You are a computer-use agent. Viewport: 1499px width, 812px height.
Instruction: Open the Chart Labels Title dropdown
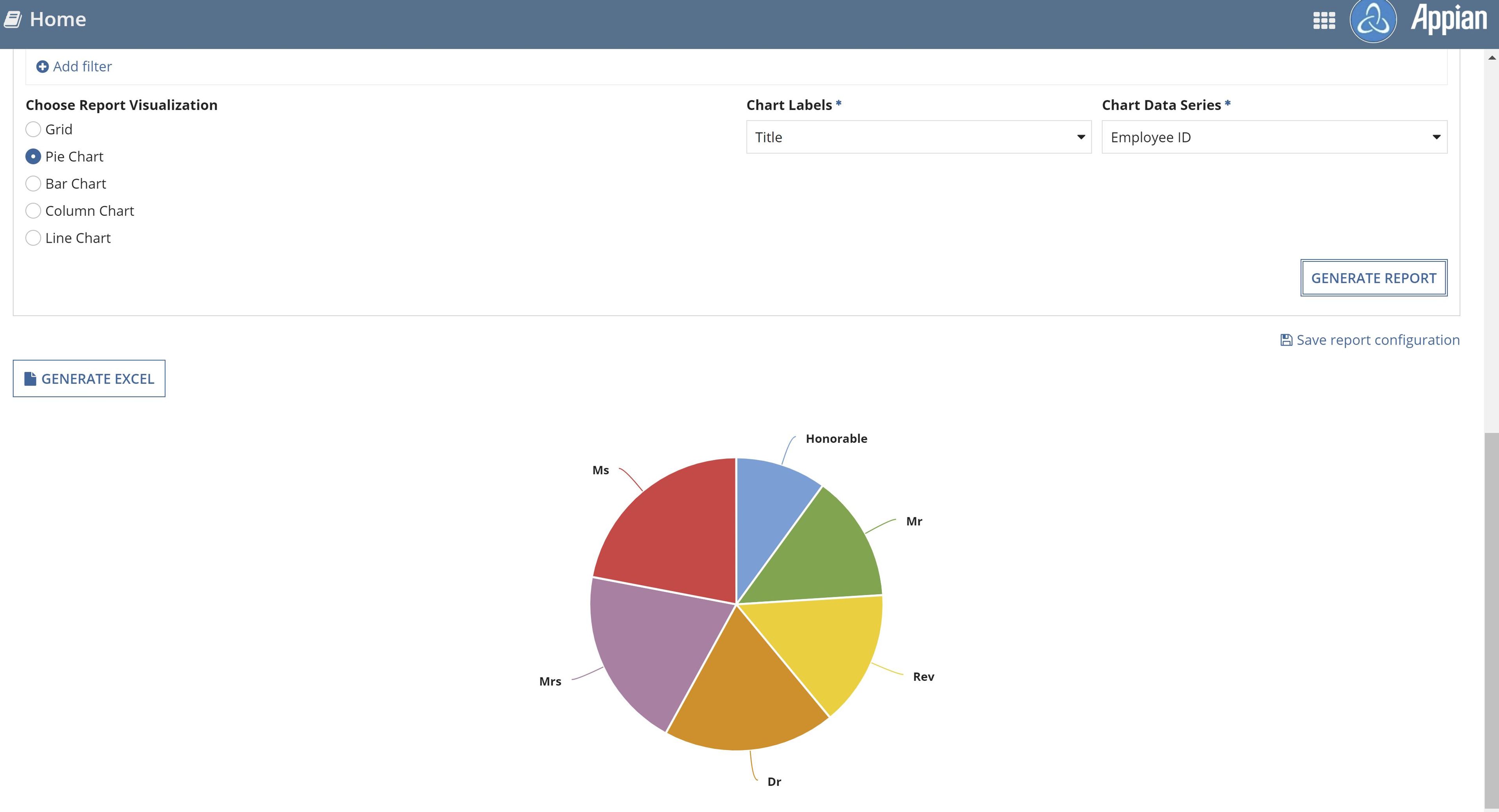[919, 137]
